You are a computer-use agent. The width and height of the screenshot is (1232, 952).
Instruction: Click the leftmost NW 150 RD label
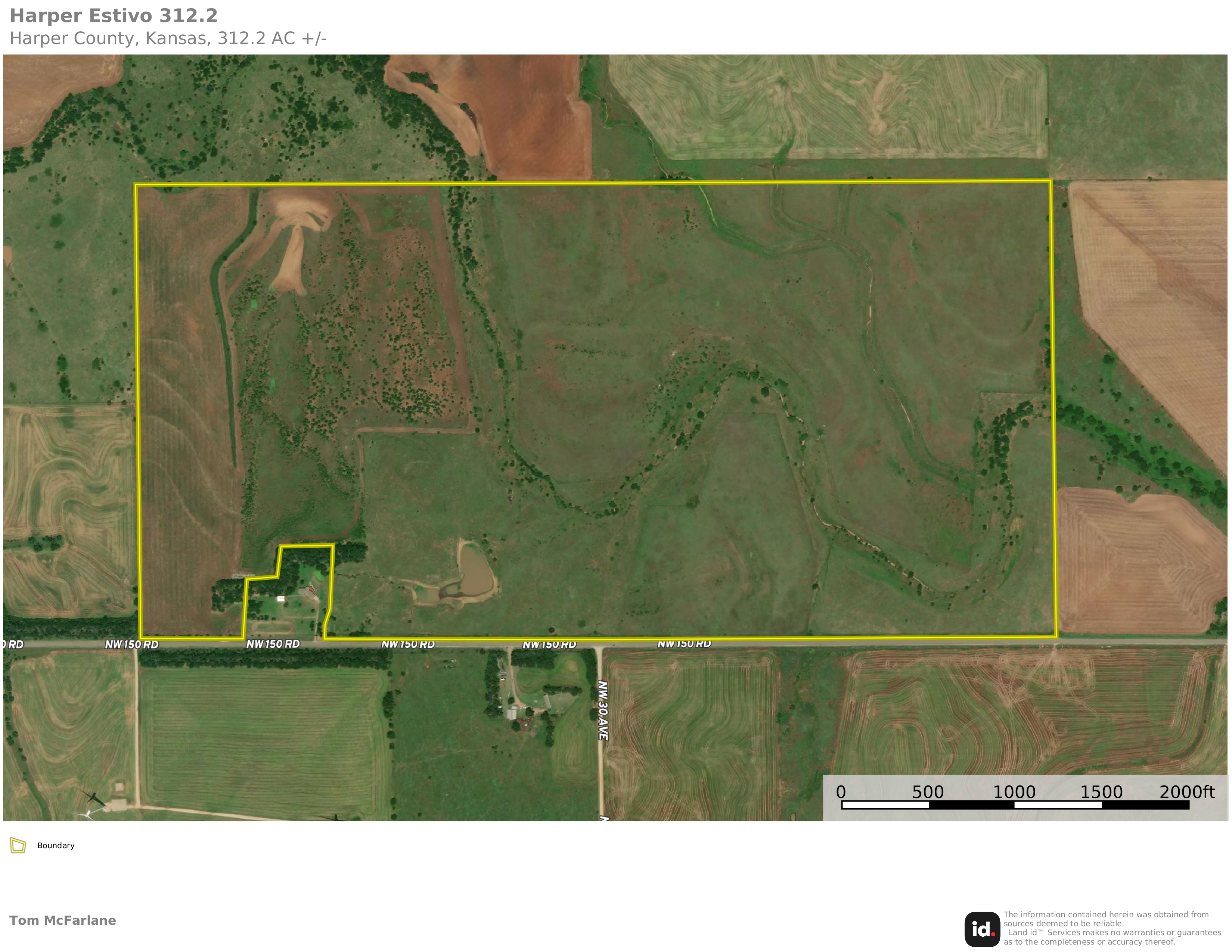click(131, 644)
